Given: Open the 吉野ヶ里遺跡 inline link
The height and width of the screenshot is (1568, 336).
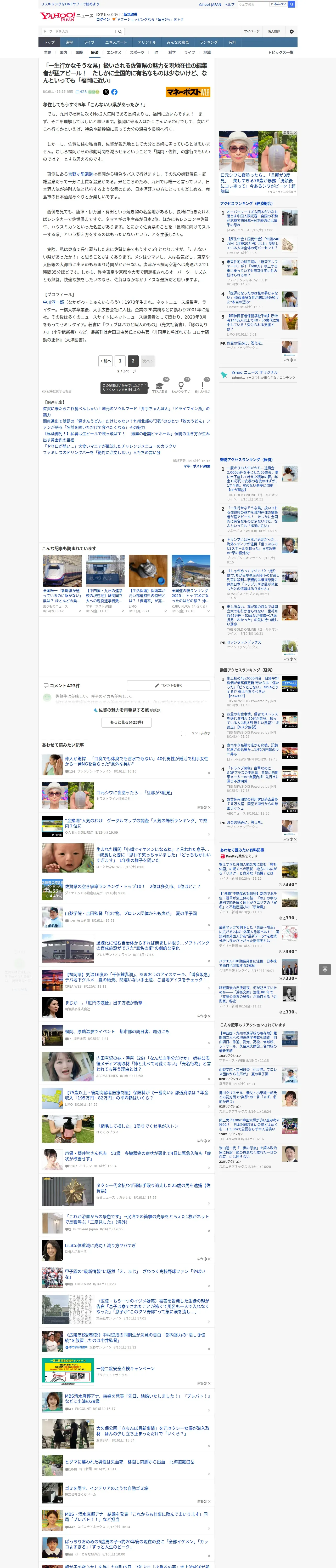Looking at the screenshot, I should click(x=81, y=174).
